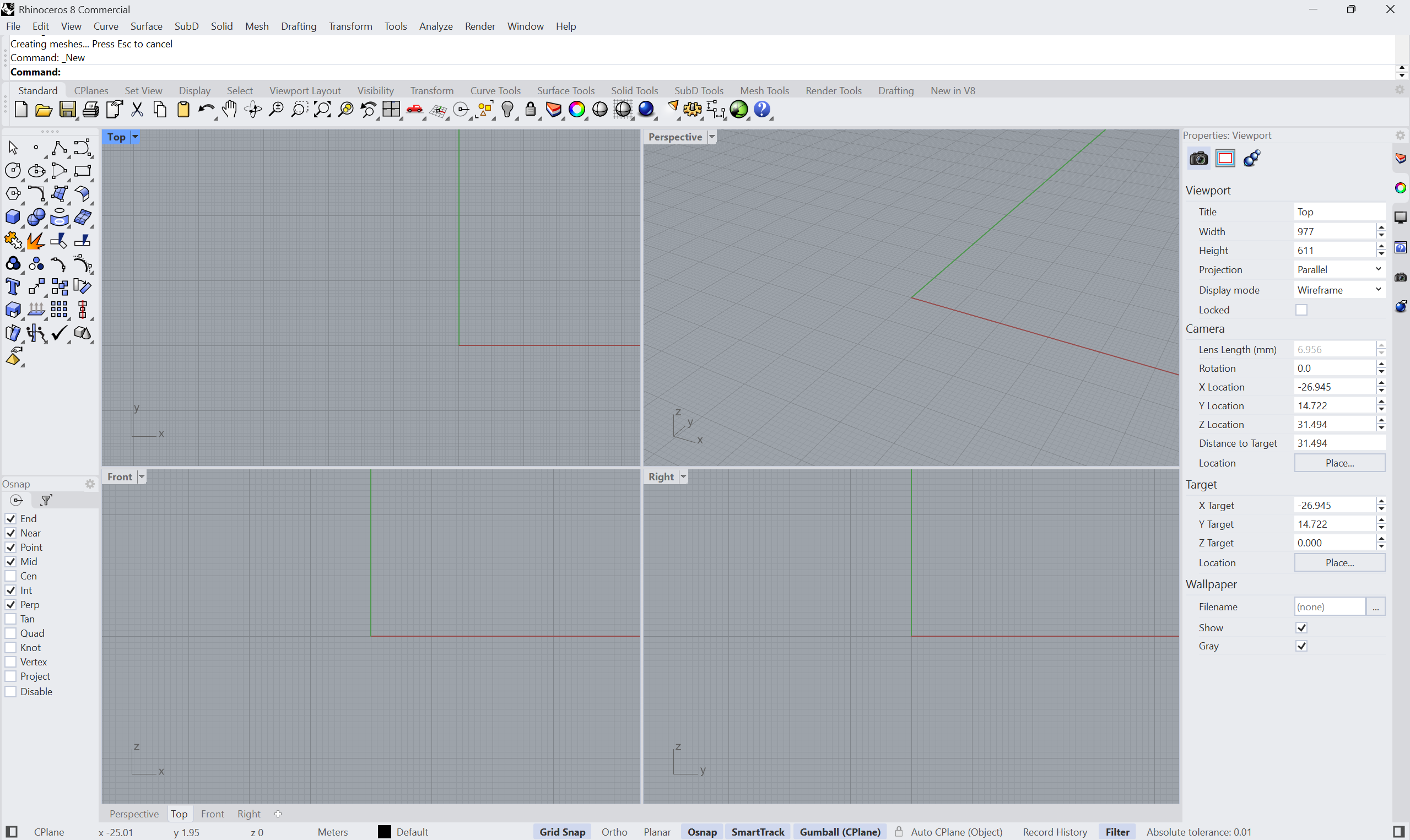The height and width of the screenshot is (840, 1410).
Task: Open the Projection dropdown
Action: (1339, 269)
